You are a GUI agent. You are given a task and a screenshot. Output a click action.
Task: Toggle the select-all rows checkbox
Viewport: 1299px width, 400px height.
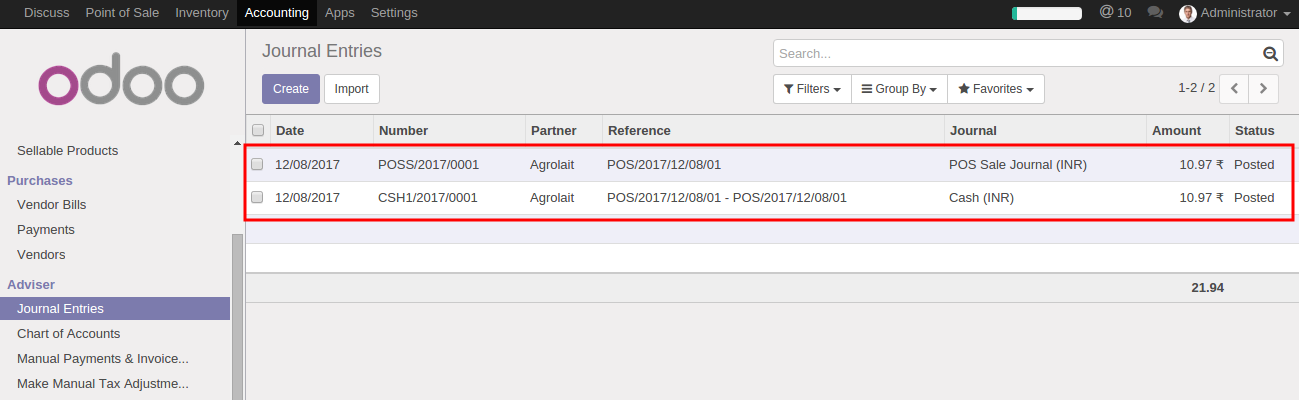(258, 130)
